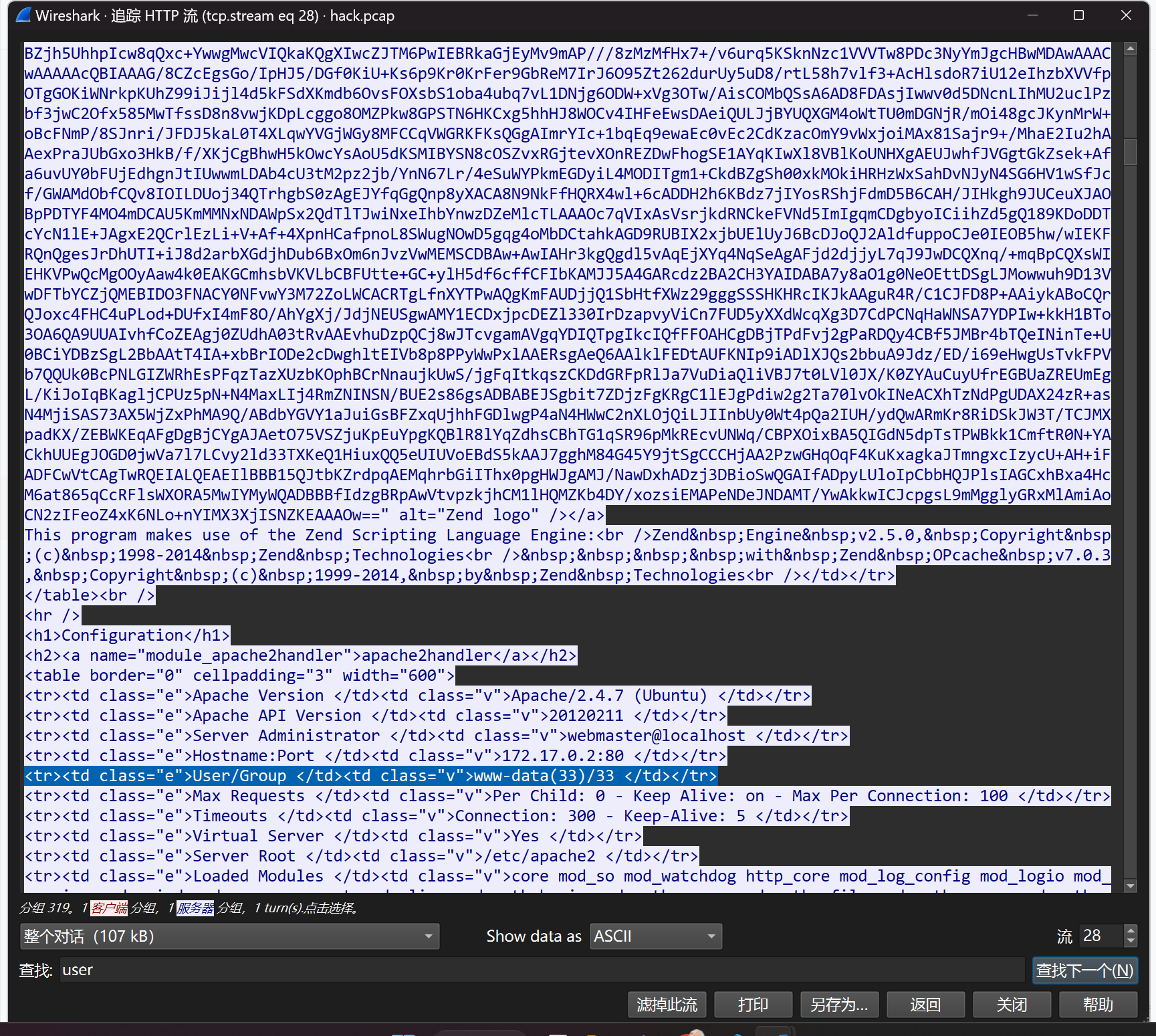Click the Max Requests Per Child line
The height and width of the screenshot is (1036, 1156).
tap(567, 796)
